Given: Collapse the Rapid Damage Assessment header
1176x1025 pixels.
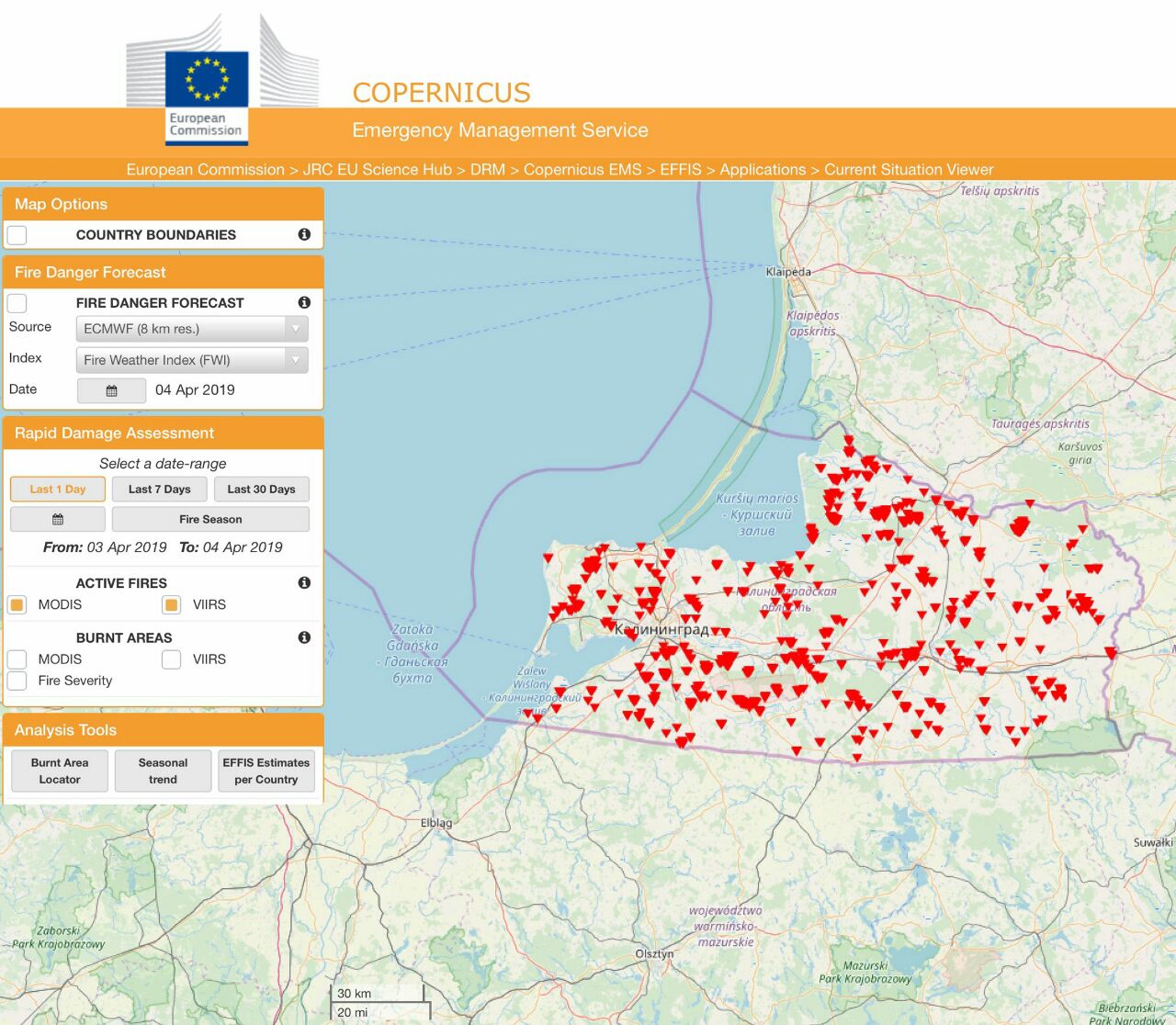Looking at the screenshot, I should [x=164, y=433].
